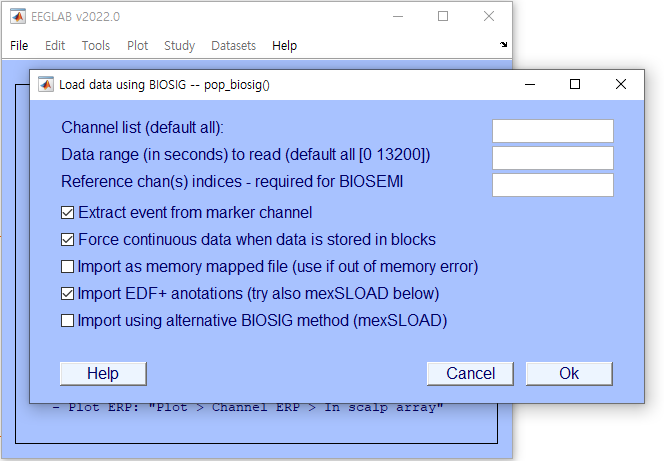Minimize the pop_biosig dialog
This screenshot has height=461, width=664.
pyautogui.click(x=530, y=84)
